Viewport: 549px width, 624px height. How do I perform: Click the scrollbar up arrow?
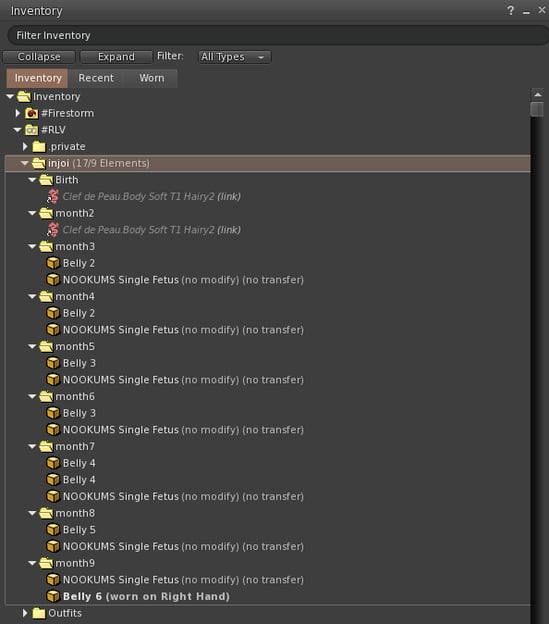click(x=537, y=95)
